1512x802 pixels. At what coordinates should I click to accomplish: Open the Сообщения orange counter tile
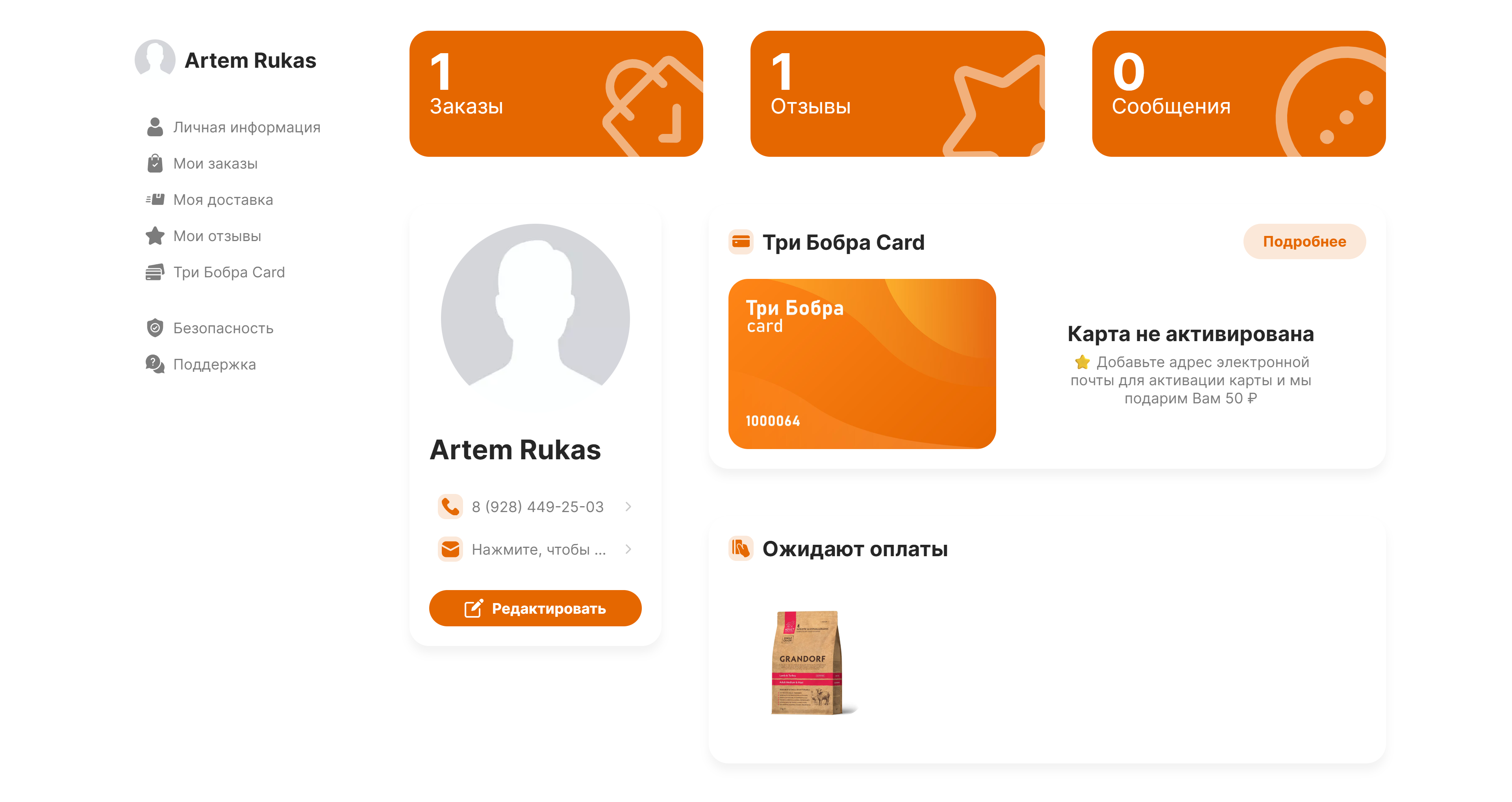pos(1238,94)
